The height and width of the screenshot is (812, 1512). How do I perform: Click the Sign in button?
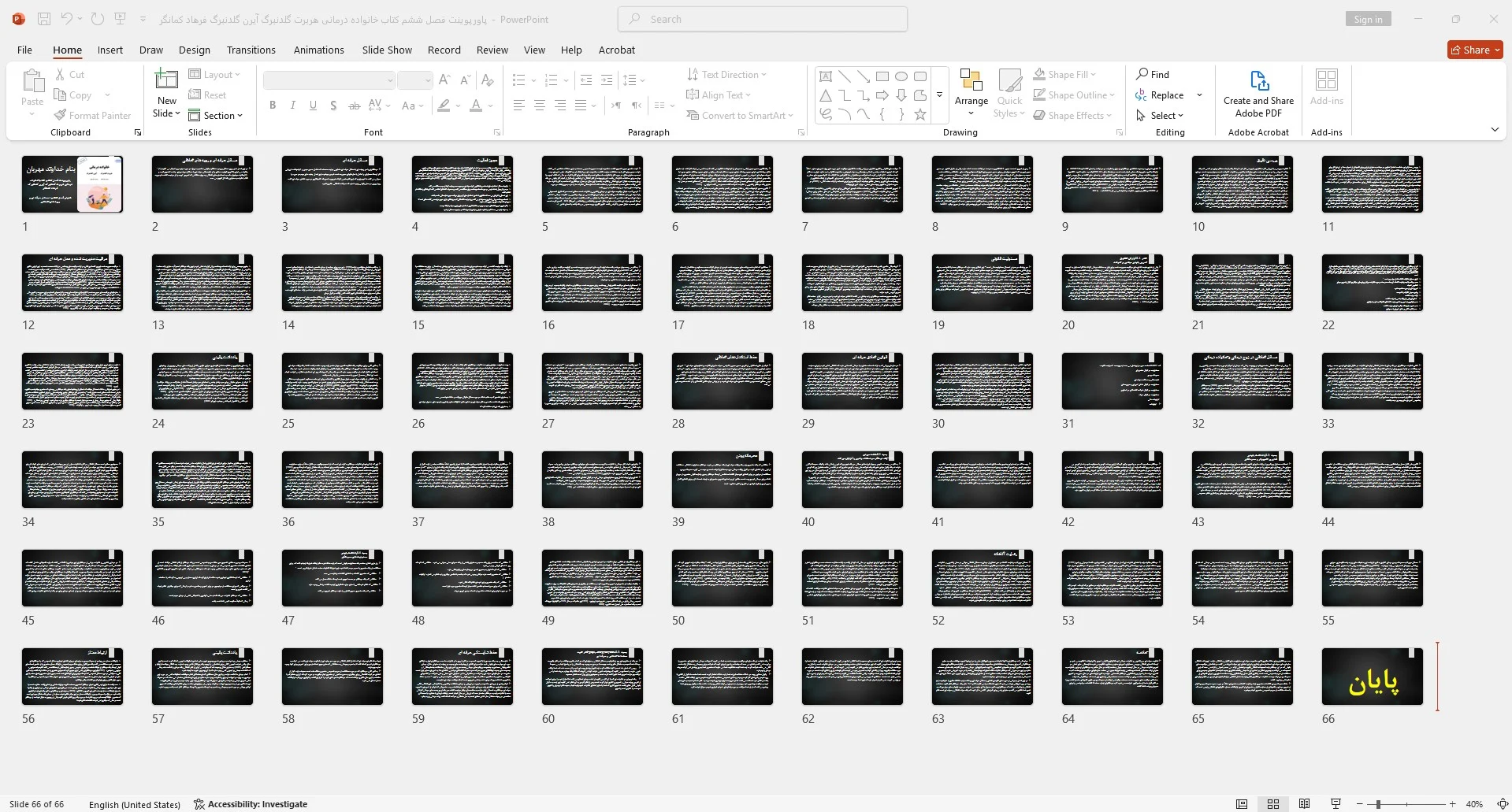pyautogui.click(x=1368, y=20)
